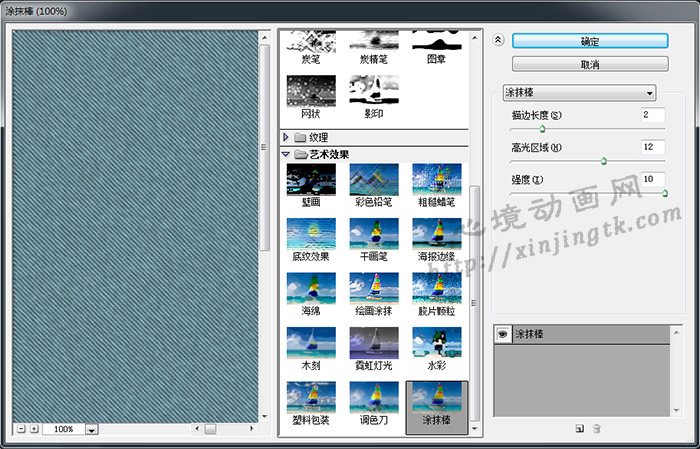Screen dimensions: 700x449
Task: Click the zoom out minus button
Action: coord(21,429)
